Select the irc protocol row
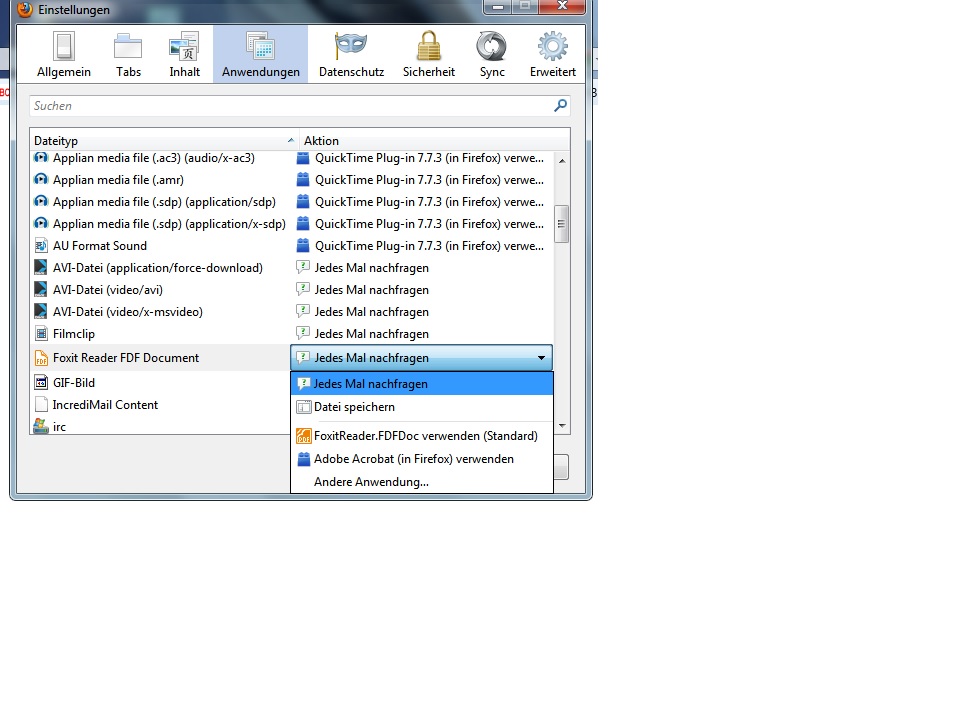Viewport: 960px width, 720px height. pyautogui.click(x=160, y=426)
